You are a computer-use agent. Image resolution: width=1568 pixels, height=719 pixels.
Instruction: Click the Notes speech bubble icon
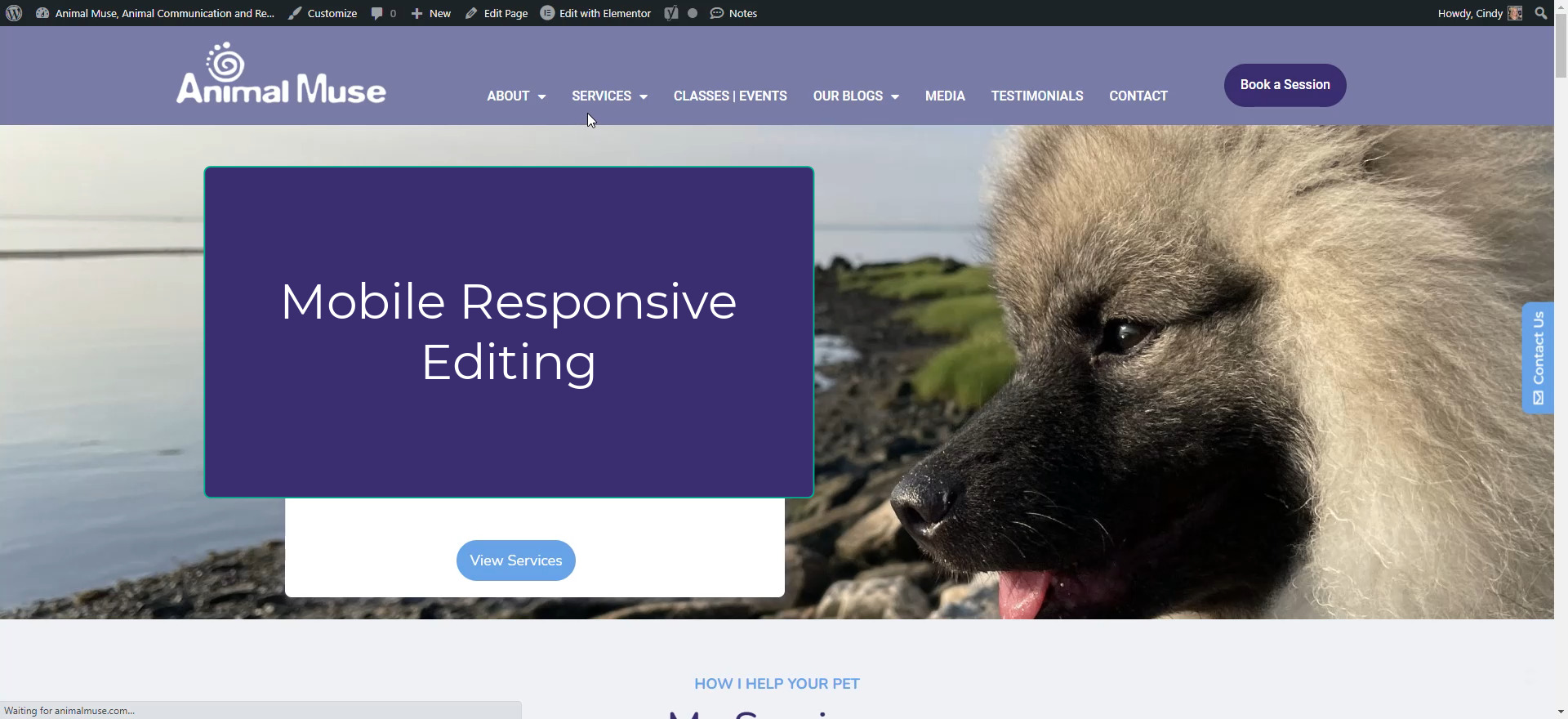pyautogui.click(x=717, y=13)
